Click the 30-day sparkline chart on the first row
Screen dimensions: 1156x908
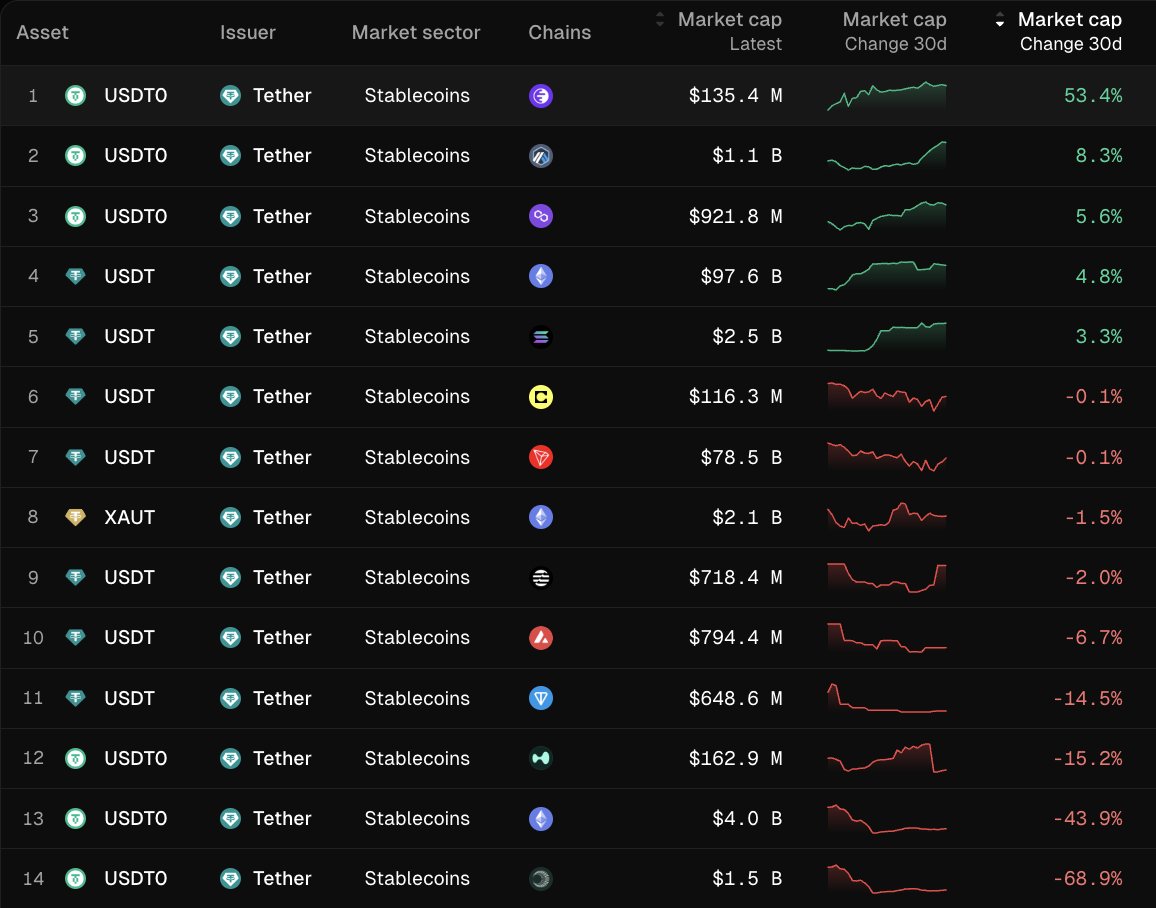[x=886, y=96]
